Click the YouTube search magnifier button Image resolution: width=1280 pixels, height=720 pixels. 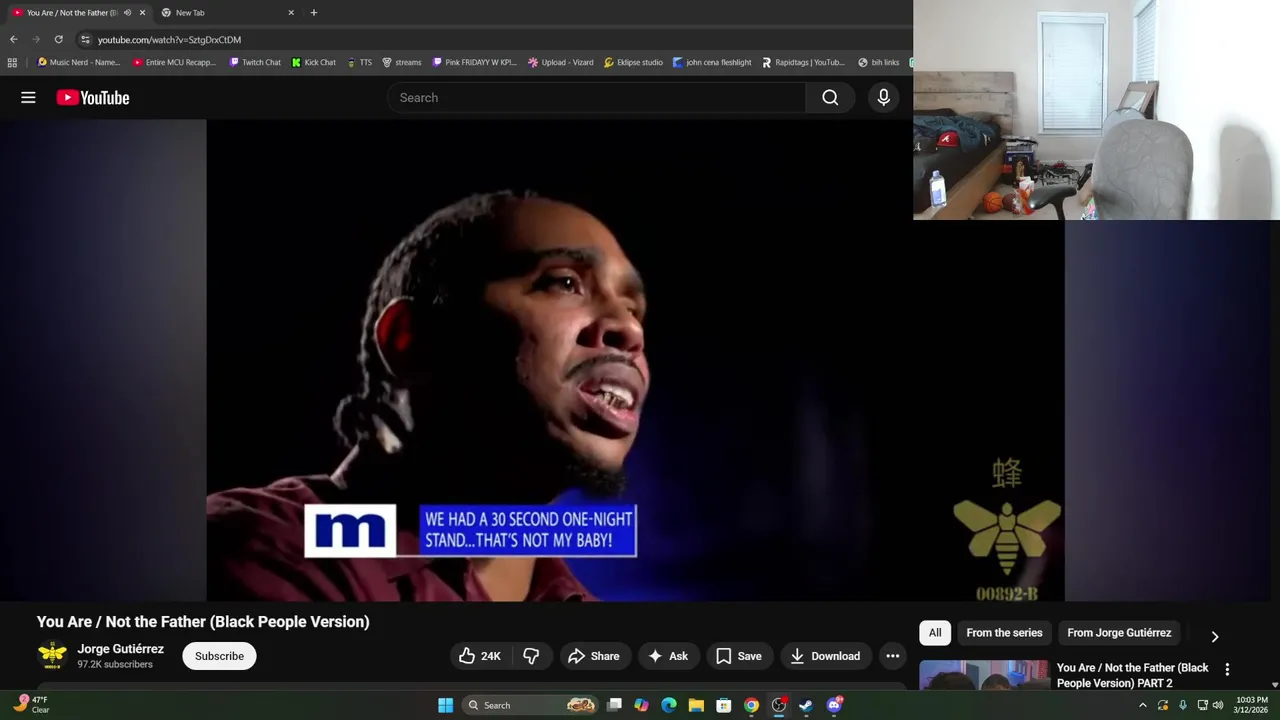tap(830, 97)
